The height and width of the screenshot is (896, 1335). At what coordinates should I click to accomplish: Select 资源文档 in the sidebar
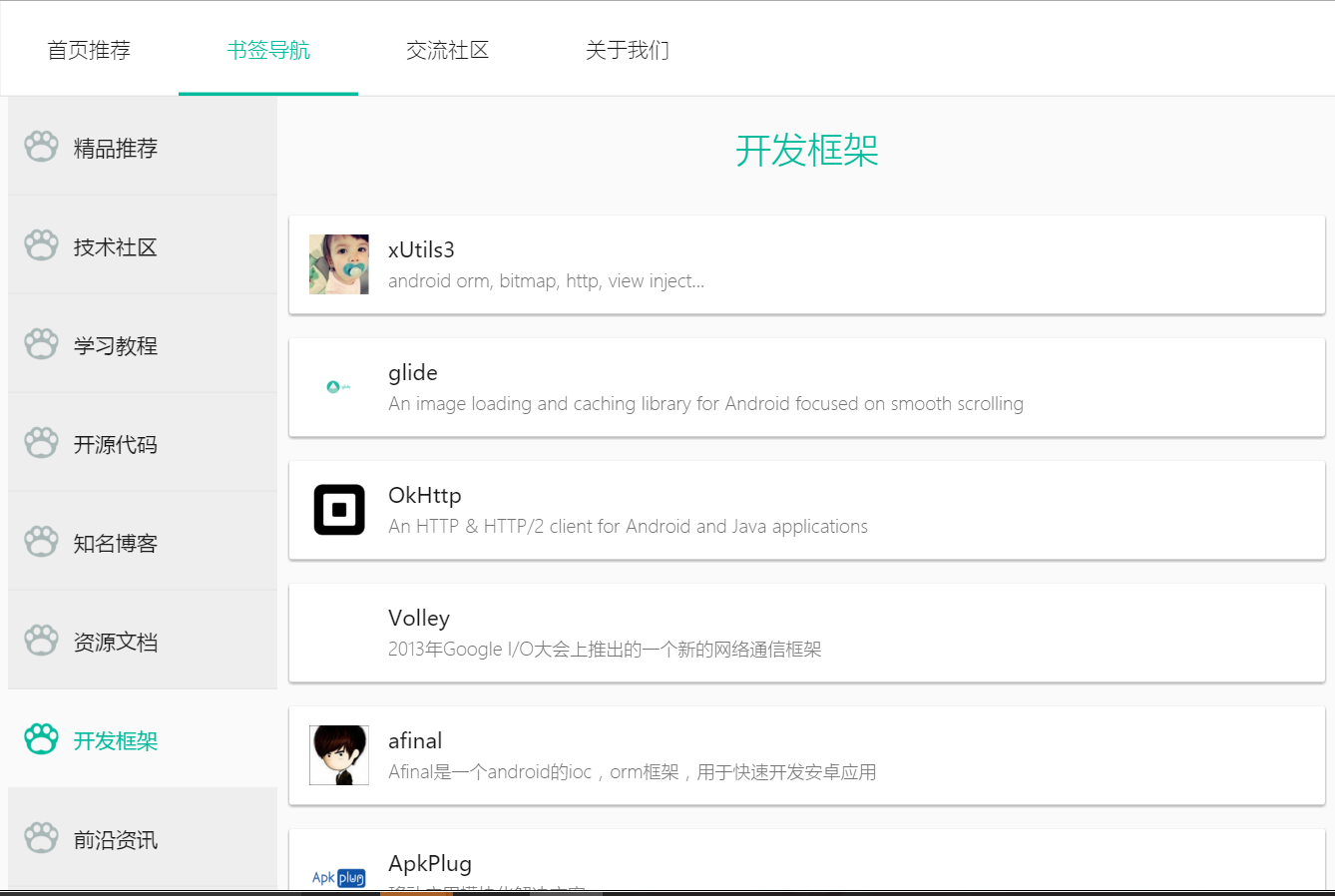143,641
